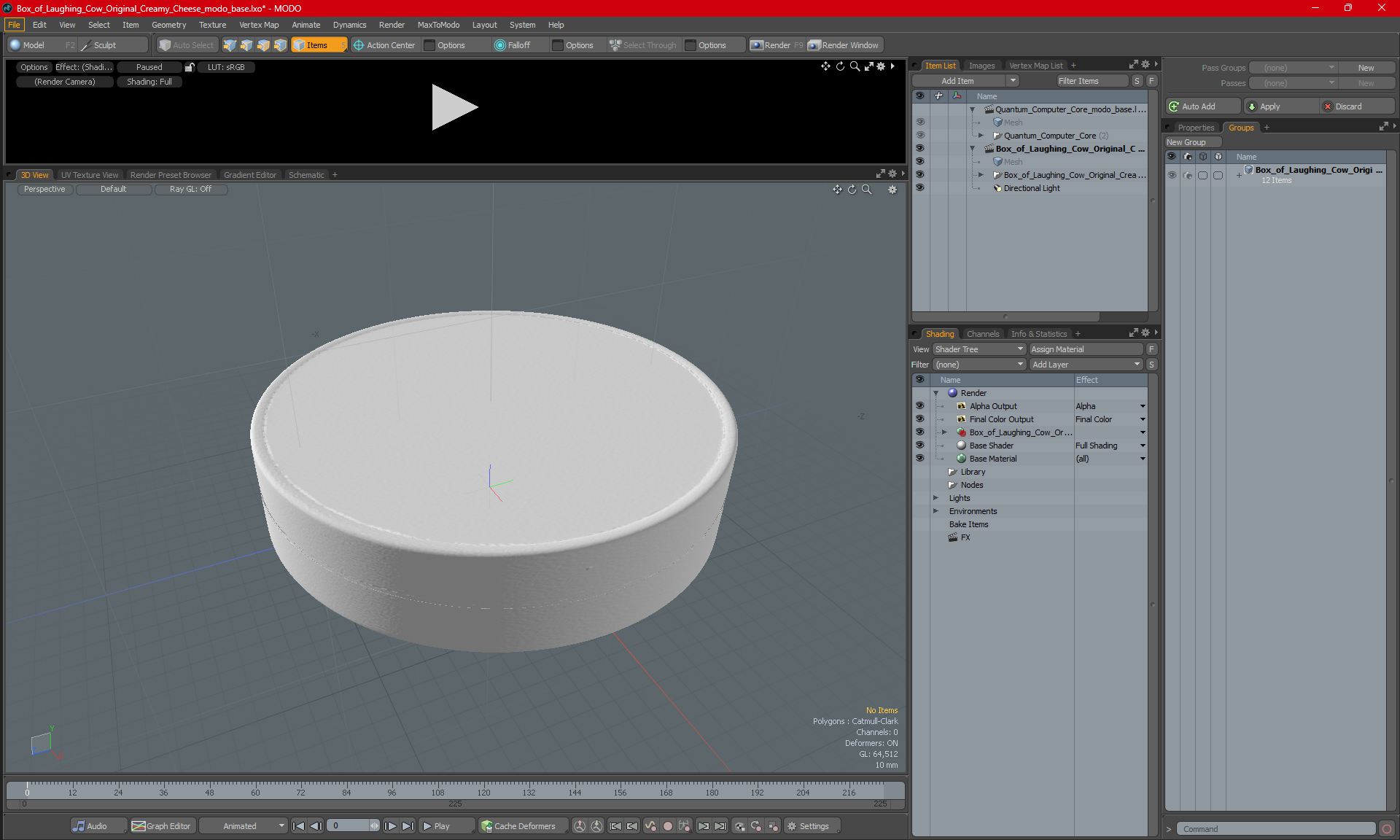Select Materials selection mode cube icon
Image resolution: width=1400 pixels, height=840 pixels.
coord(280,45)
